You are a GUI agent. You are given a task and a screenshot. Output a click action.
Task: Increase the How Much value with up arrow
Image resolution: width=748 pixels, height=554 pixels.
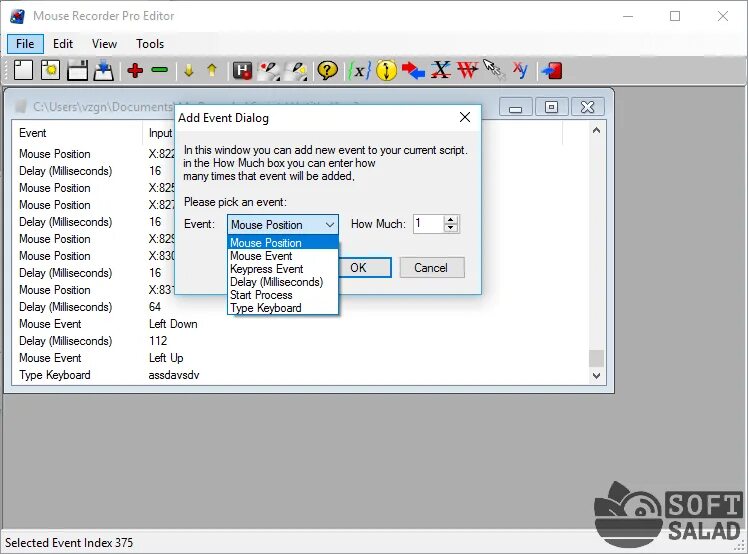pyautogui.click(x=450, y=220)
